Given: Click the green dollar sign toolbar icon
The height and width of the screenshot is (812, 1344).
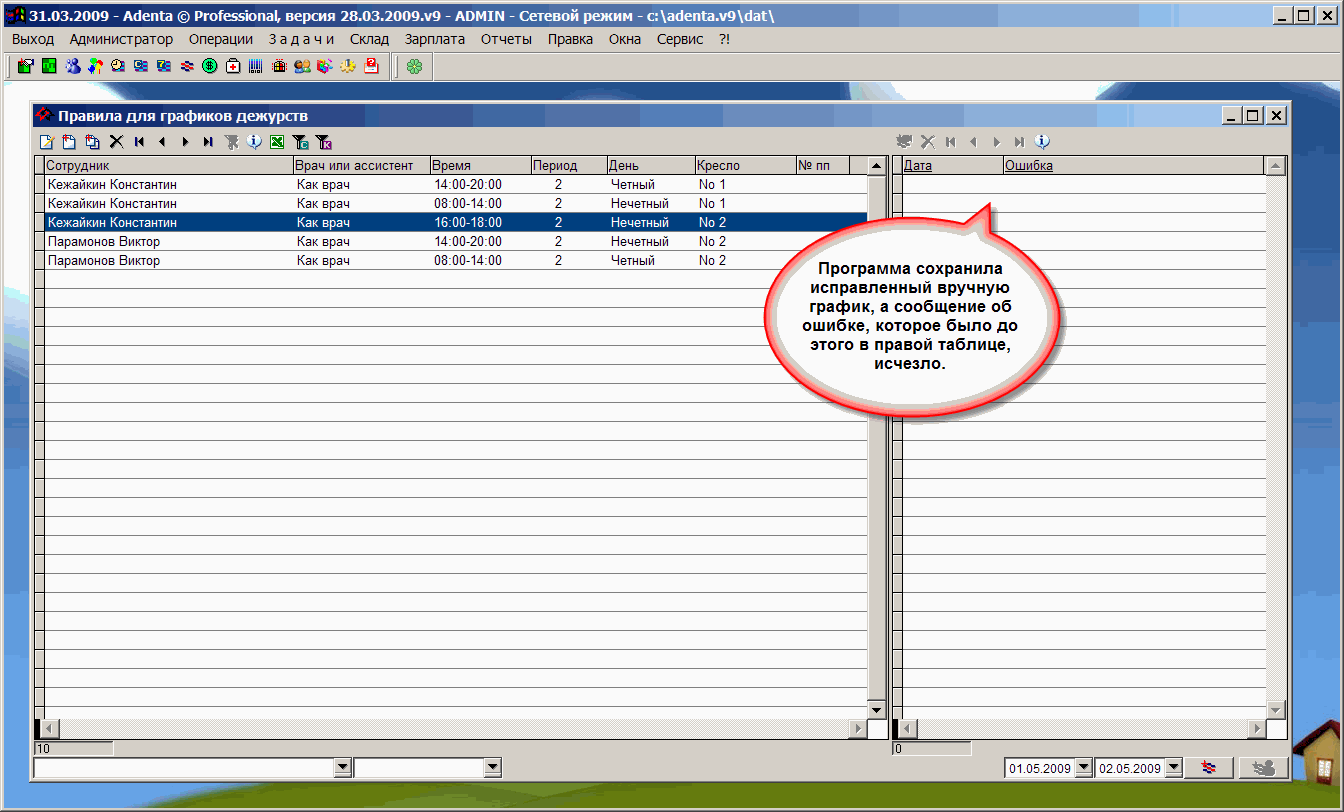Looking at the screenshot, I should (210, 67).
